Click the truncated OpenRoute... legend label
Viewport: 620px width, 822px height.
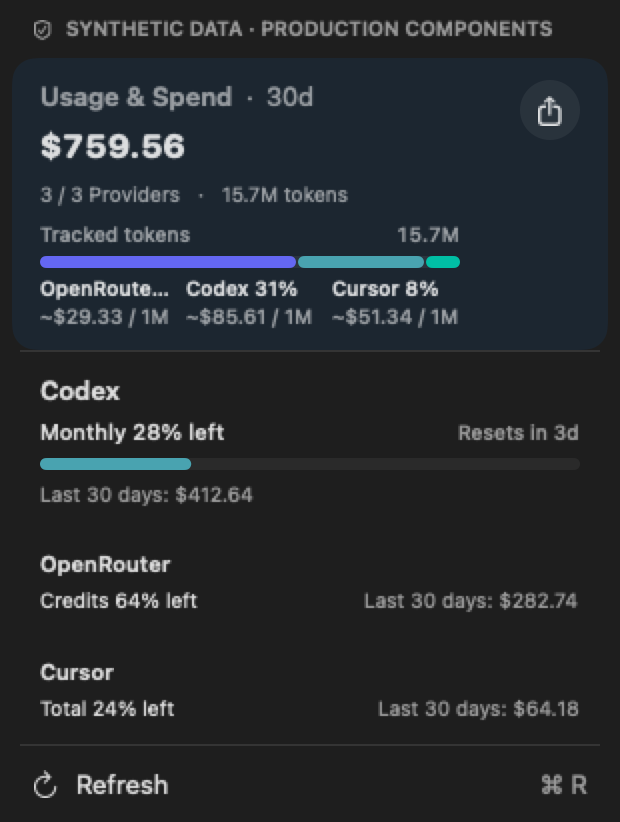click(104, 289)
